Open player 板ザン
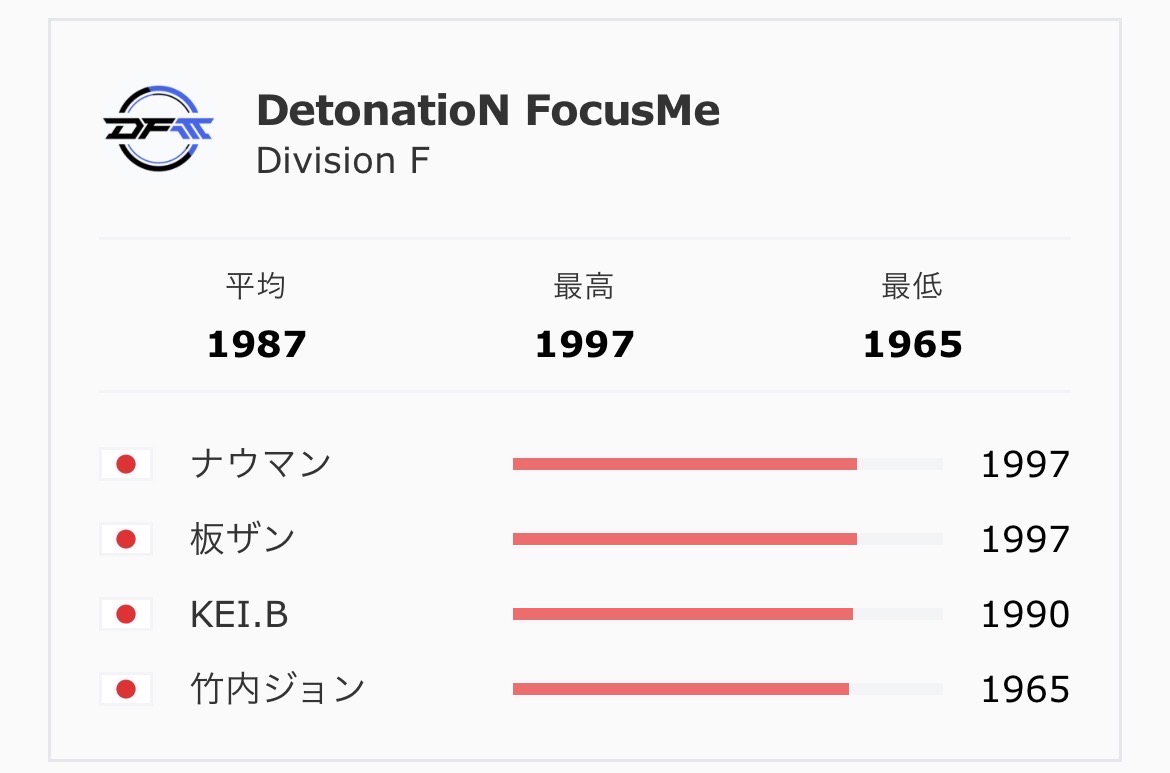The height and width of the screenshot is (773, 1170). (x=243, y=539)
